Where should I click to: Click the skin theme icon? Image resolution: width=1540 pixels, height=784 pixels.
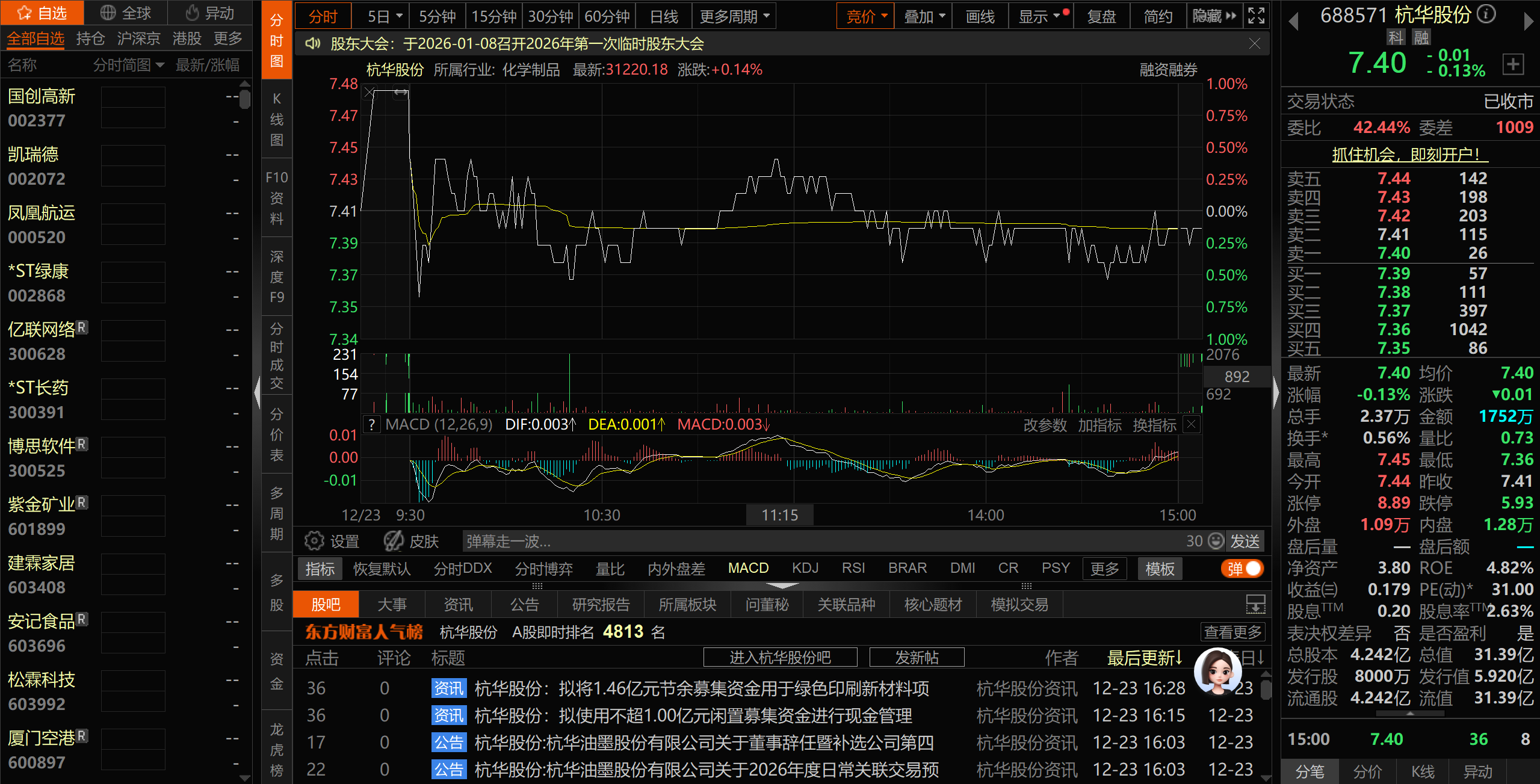[x=394, y=541]
